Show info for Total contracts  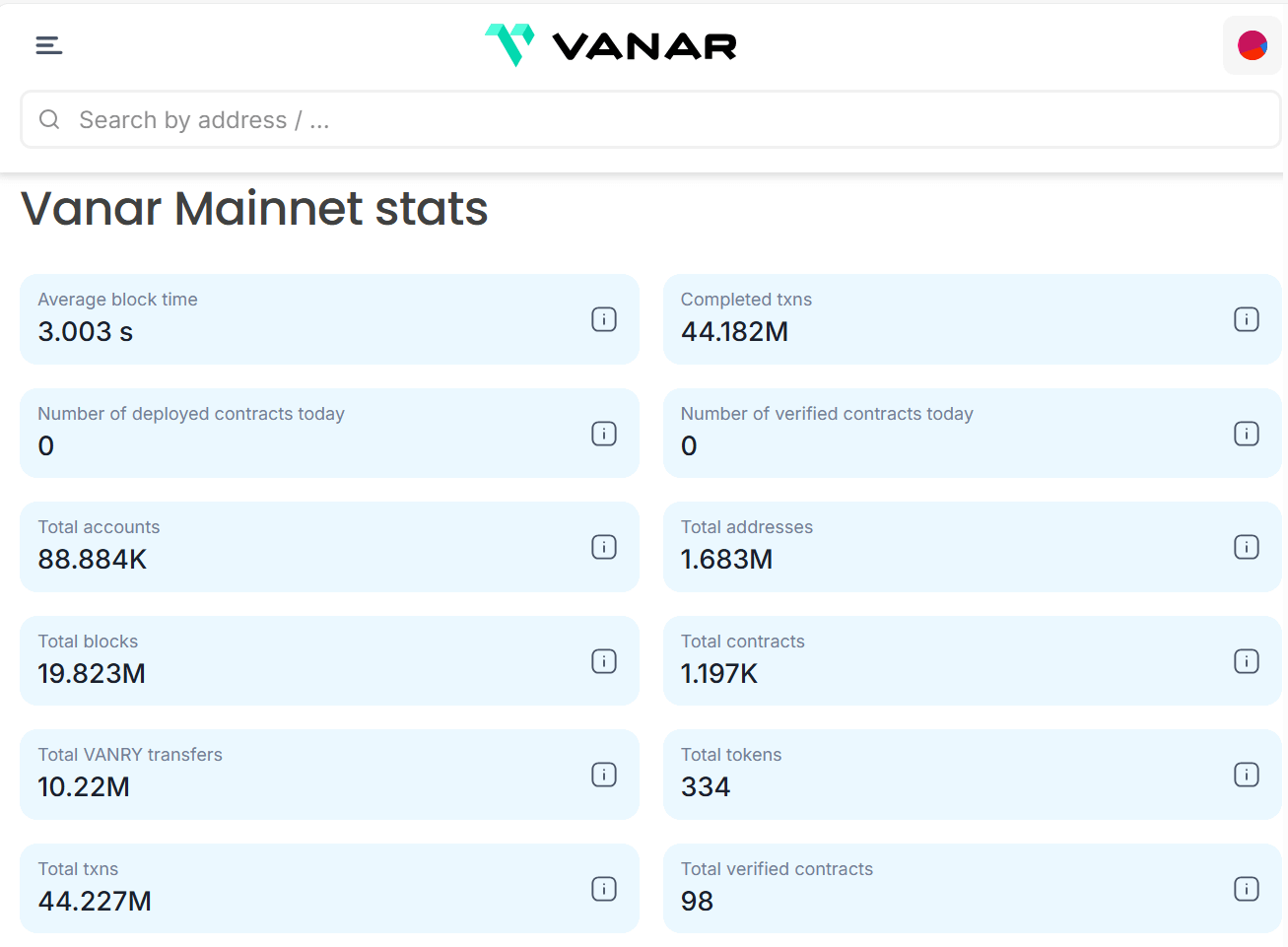pyautogui.click(x=1247, y=661)
